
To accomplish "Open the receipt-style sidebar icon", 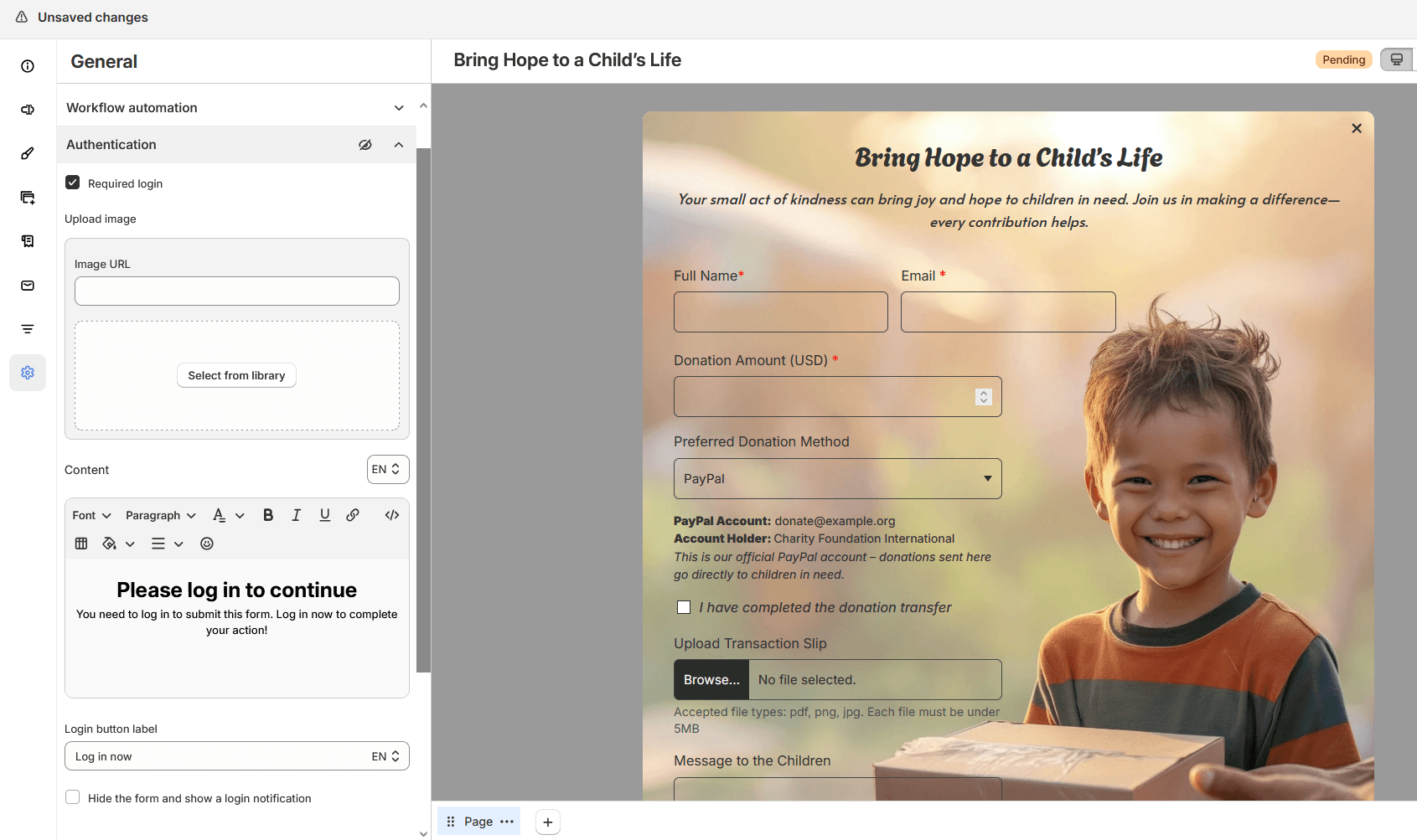I will click(28, 241).
